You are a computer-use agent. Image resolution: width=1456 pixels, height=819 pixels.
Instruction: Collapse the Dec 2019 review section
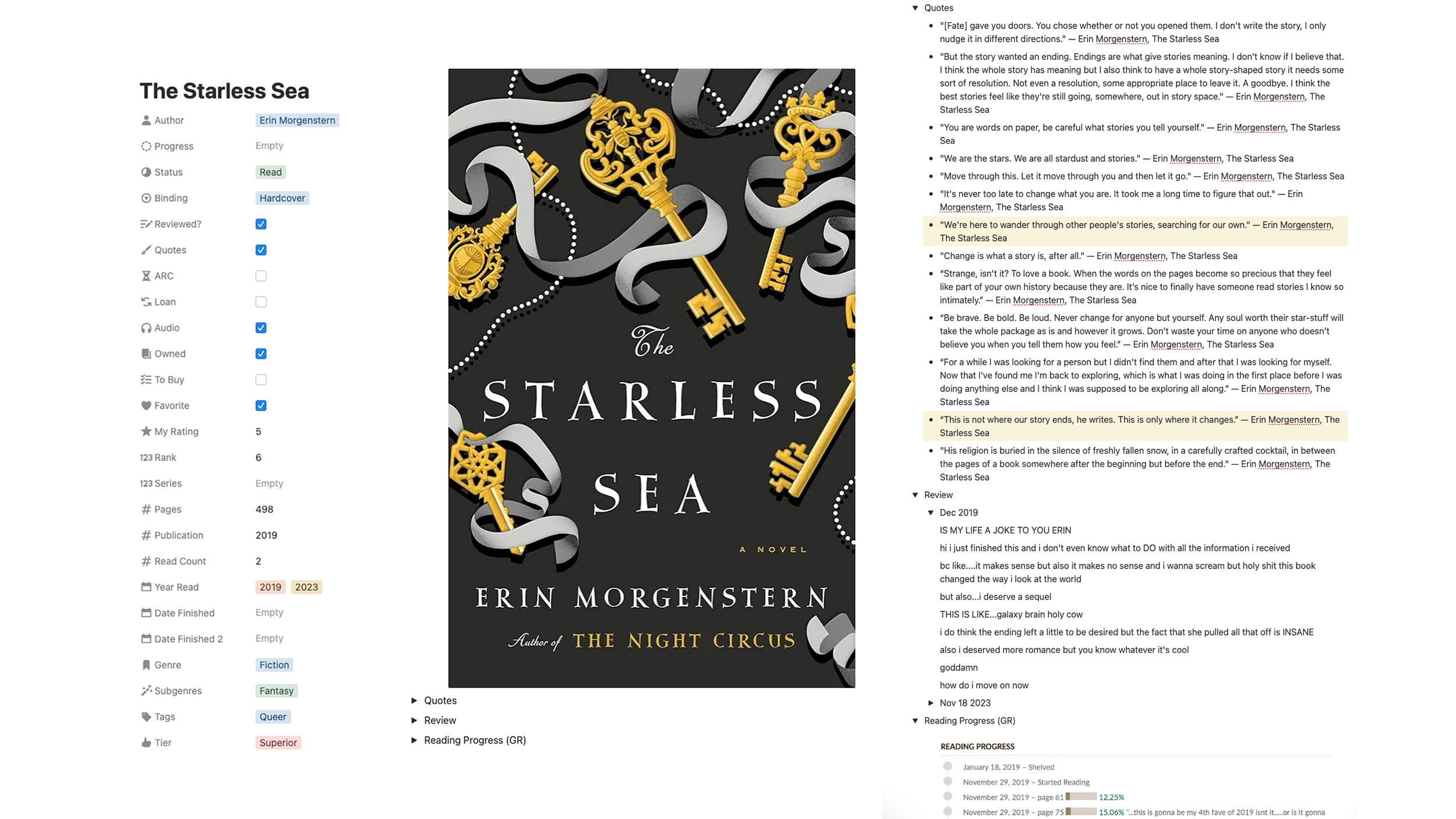(x=931, y=513)
